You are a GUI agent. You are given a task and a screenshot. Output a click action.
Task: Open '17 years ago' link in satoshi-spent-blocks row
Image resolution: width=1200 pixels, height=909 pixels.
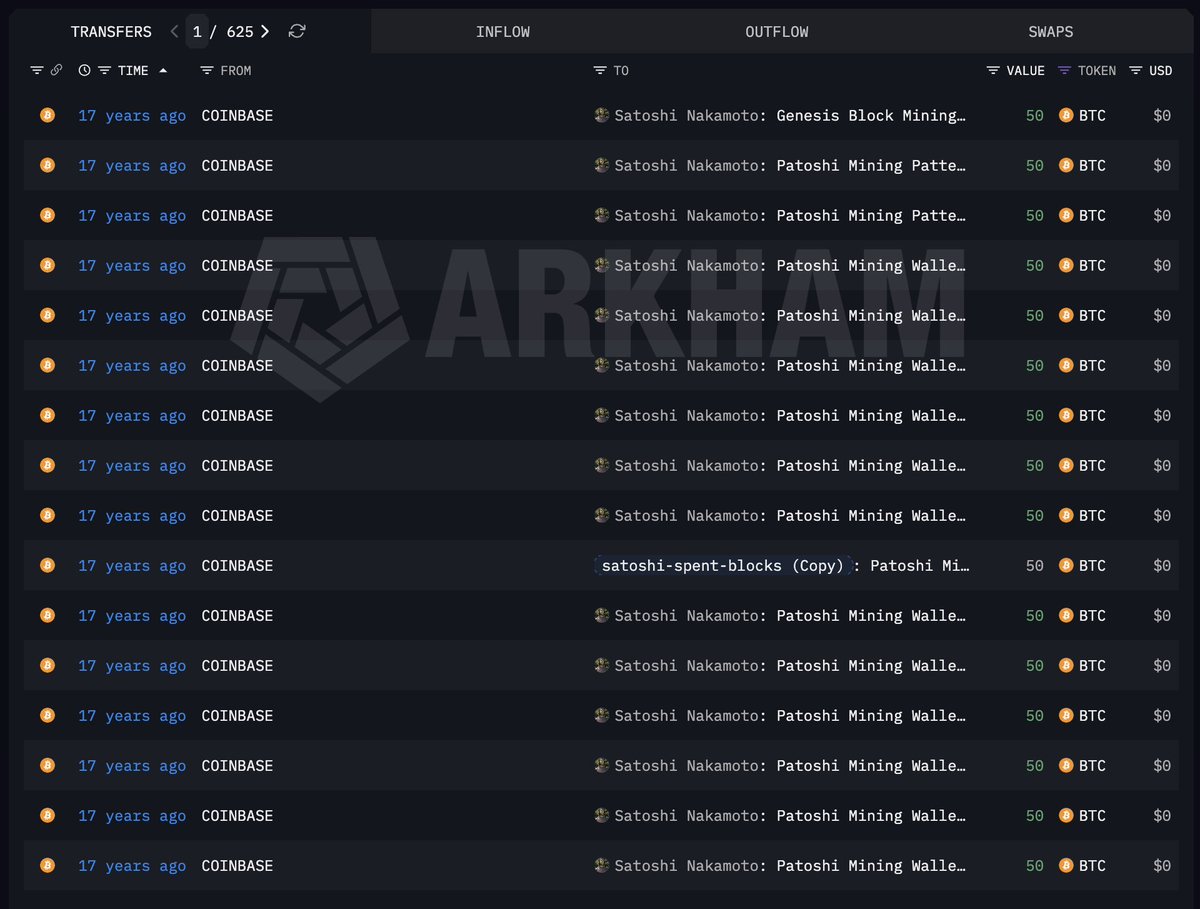point(132,566)
